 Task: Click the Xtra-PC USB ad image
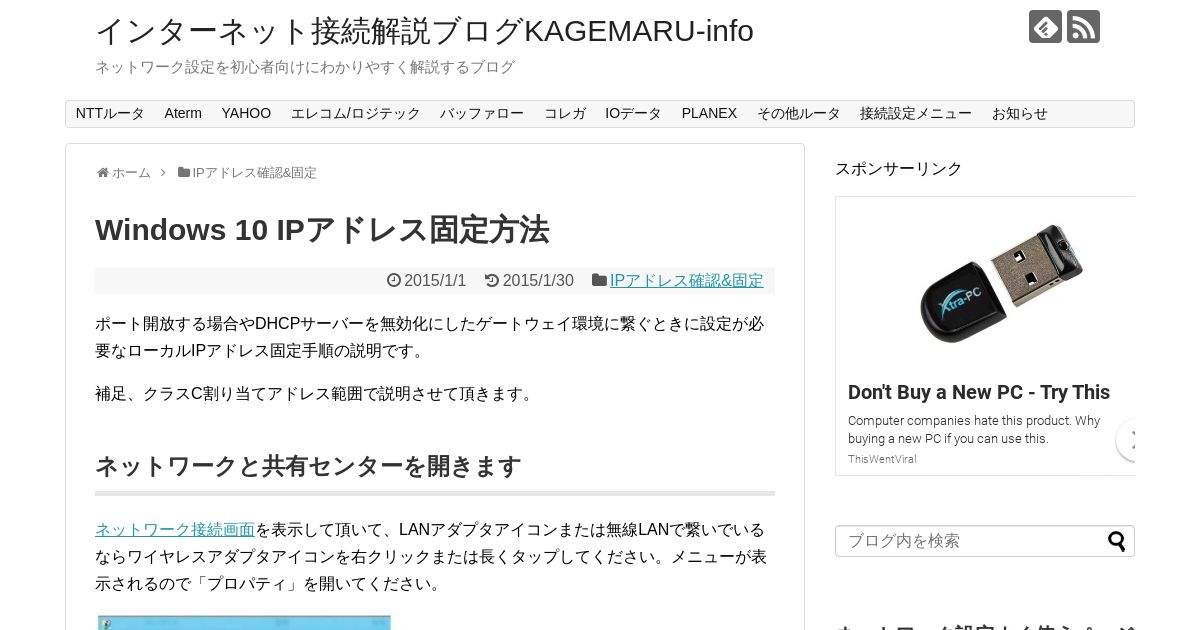[1001, 283]
